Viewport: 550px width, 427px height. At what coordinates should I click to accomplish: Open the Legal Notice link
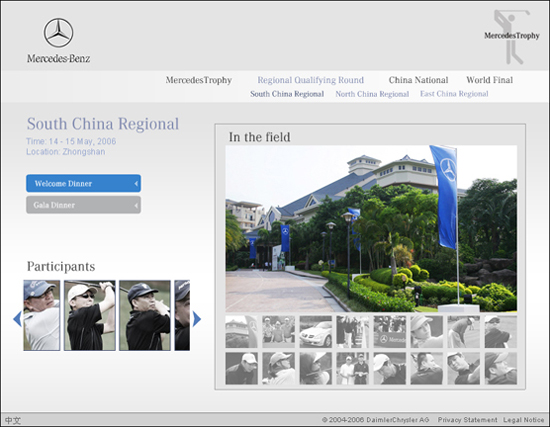[523, 420]
